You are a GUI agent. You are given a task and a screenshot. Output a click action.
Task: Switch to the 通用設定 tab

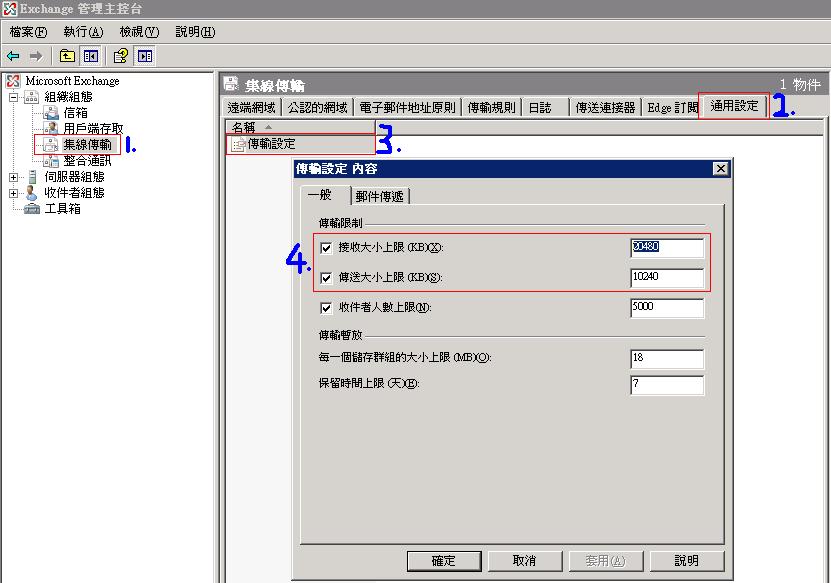(734, 106)
